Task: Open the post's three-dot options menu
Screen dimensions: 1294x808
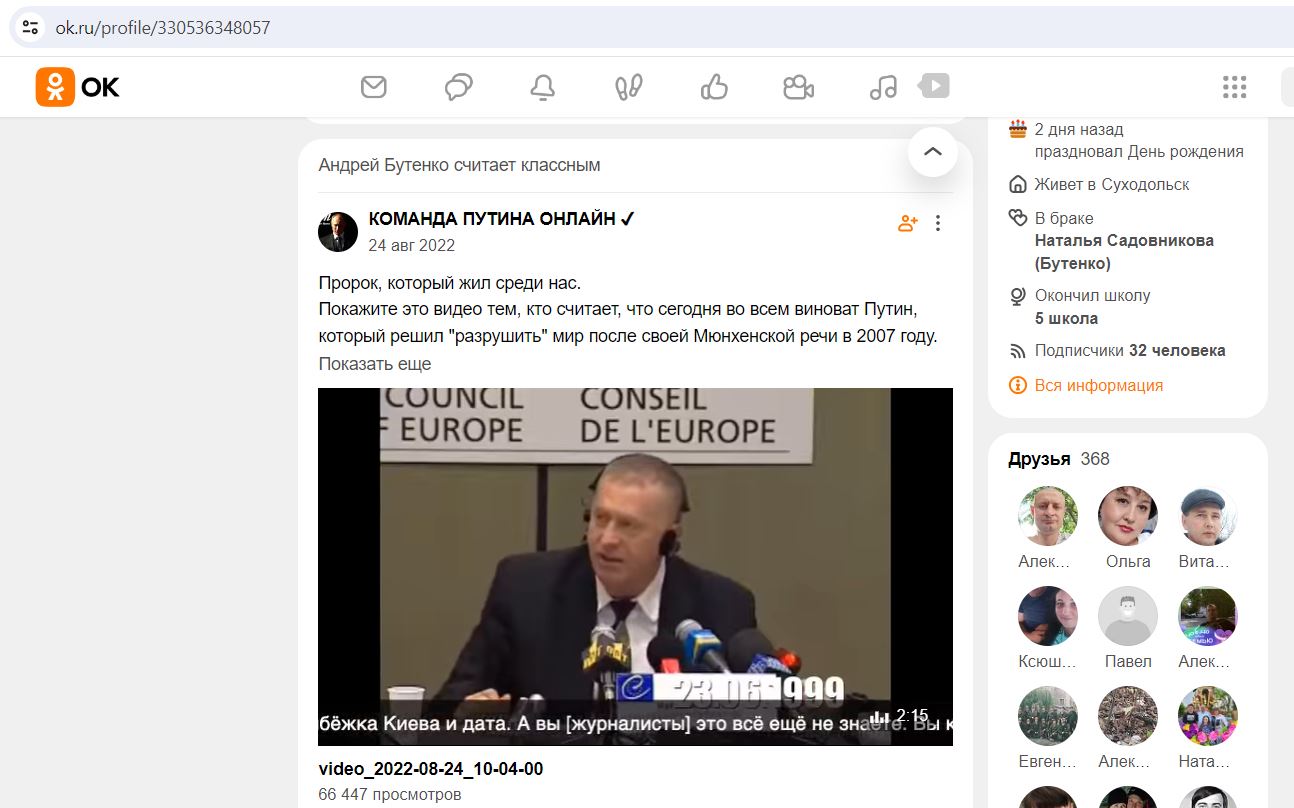Action: point(938,223)
